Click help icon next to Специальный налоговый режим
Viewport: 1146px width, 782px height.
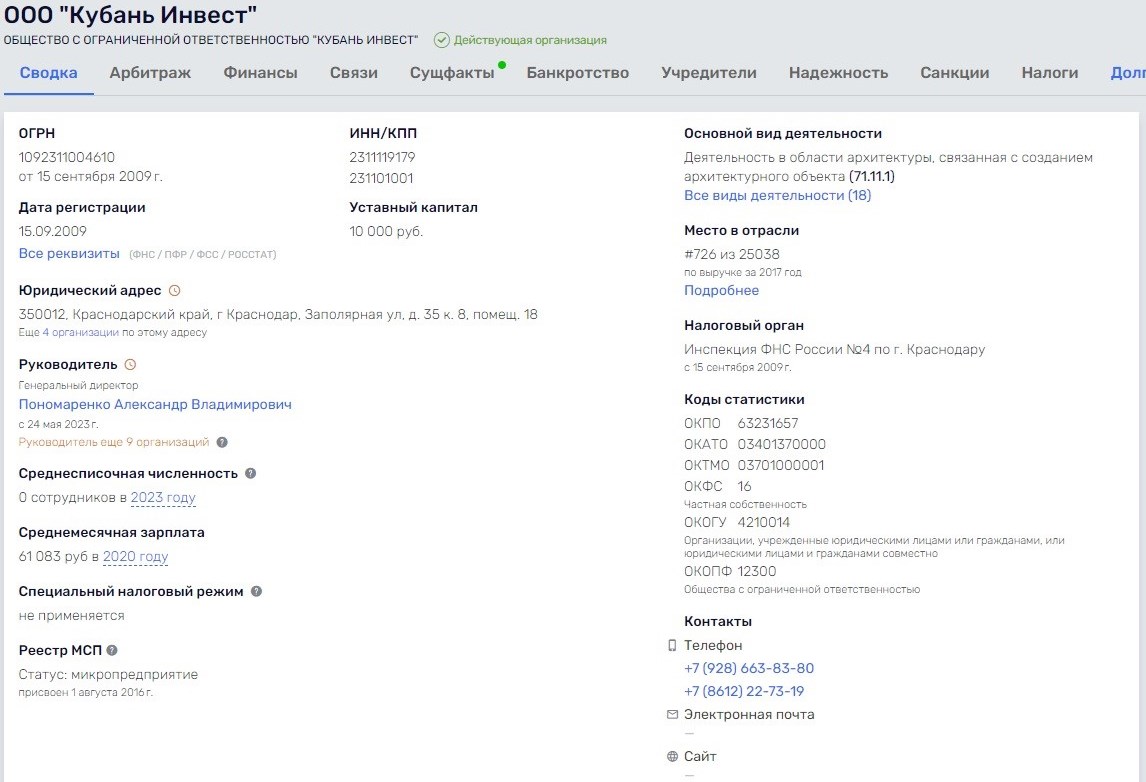pyautogui.click(x=256, y=591)
